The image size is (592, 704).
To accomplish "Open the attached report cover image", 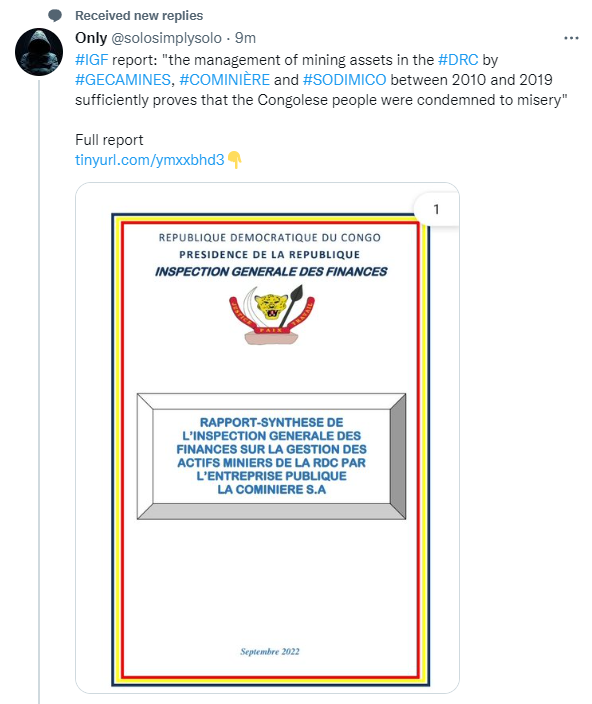I will coord(267,438).
